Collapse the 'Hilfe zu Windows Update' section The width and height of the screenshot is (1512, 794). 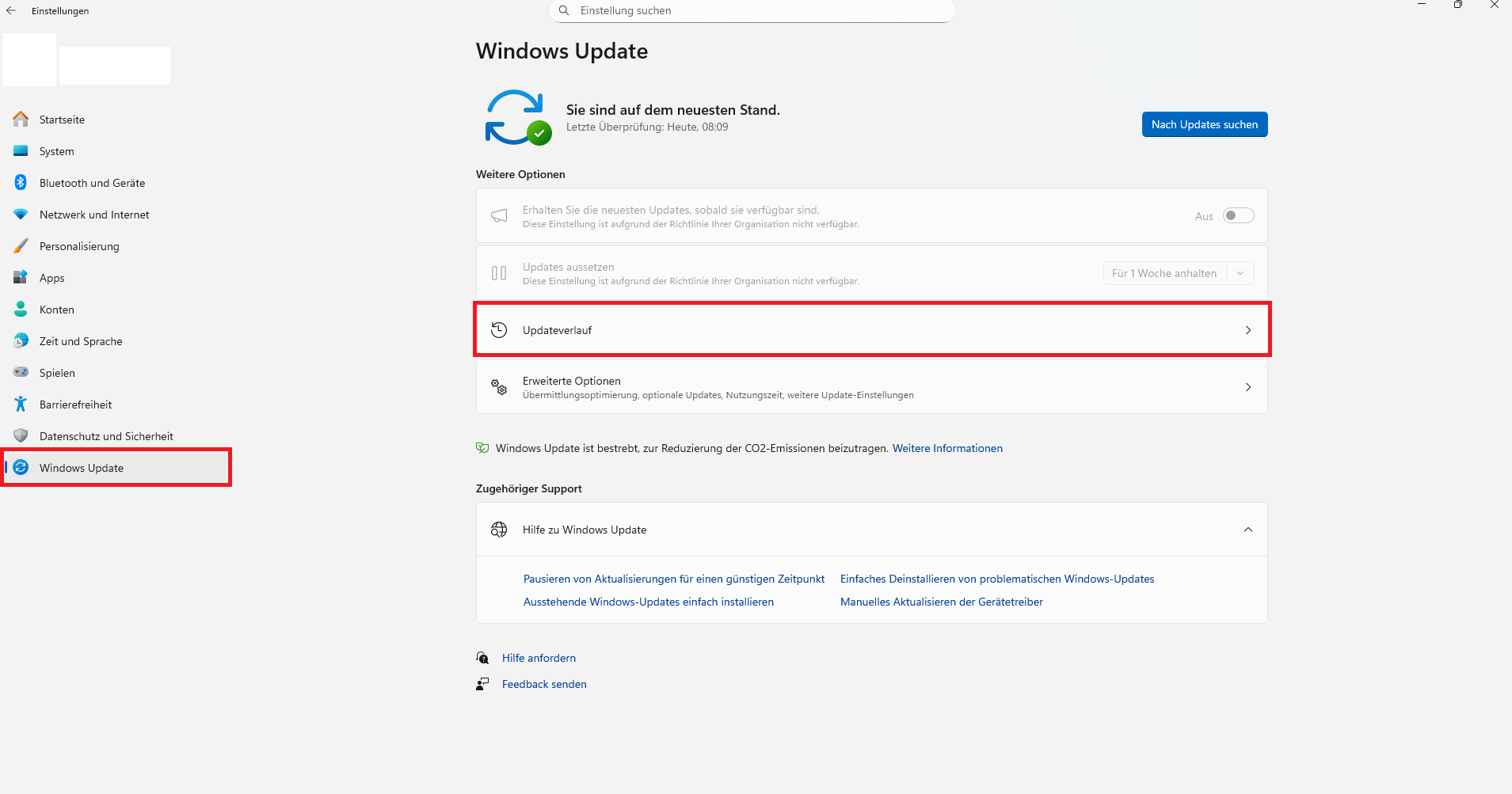(1247, 530)
